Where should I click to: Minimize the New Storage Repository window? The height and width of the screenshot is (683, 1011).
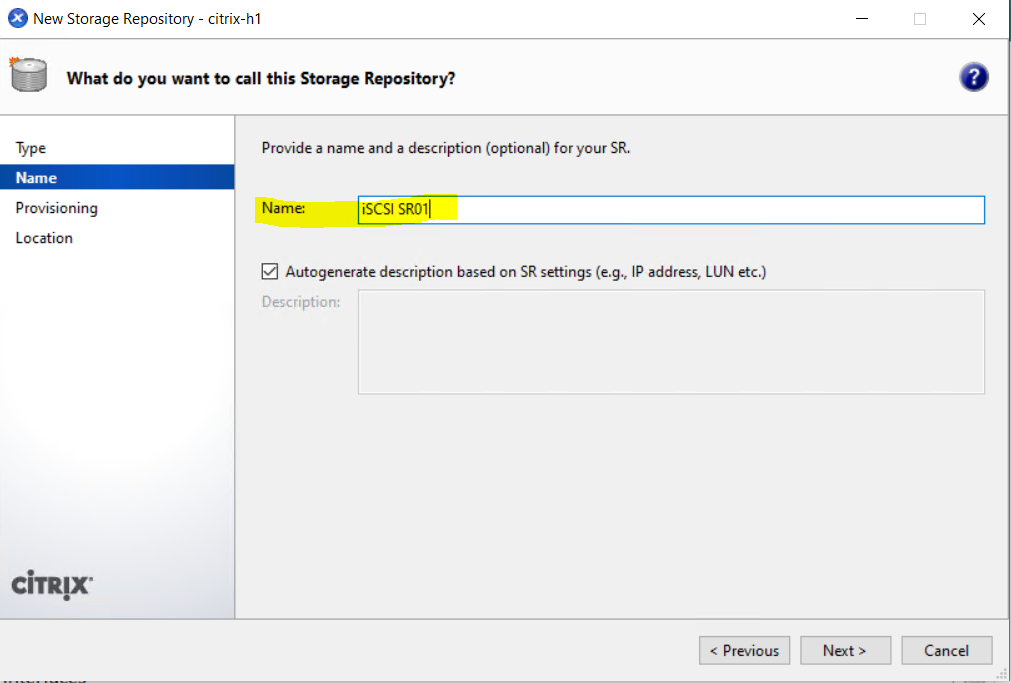[861, 19]
